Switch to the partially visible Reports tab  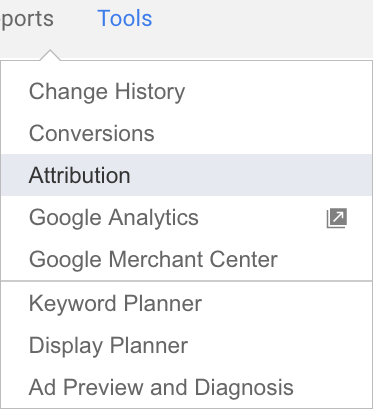[27, 19]
